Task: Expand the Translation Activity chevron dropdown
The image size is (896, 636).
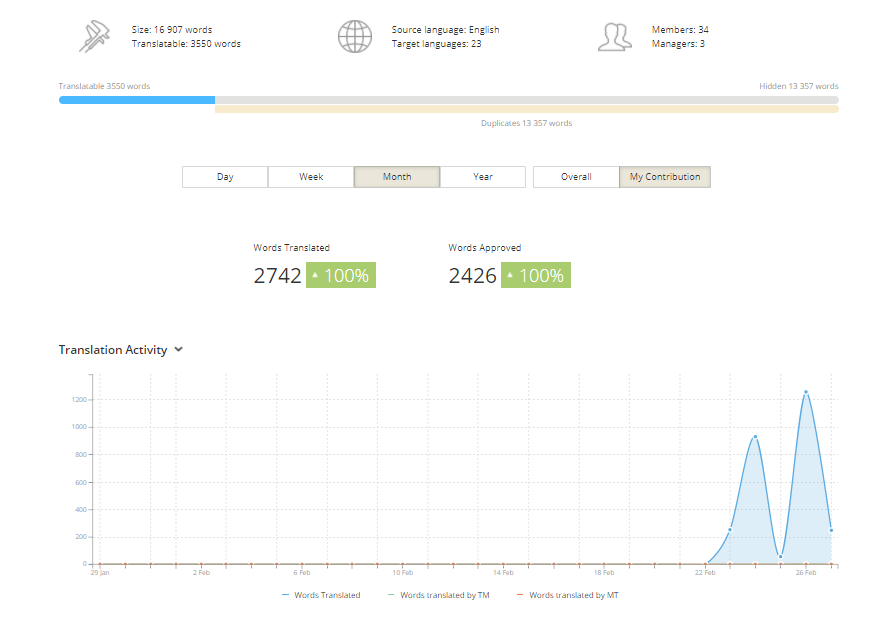Action: coord(179,349)
